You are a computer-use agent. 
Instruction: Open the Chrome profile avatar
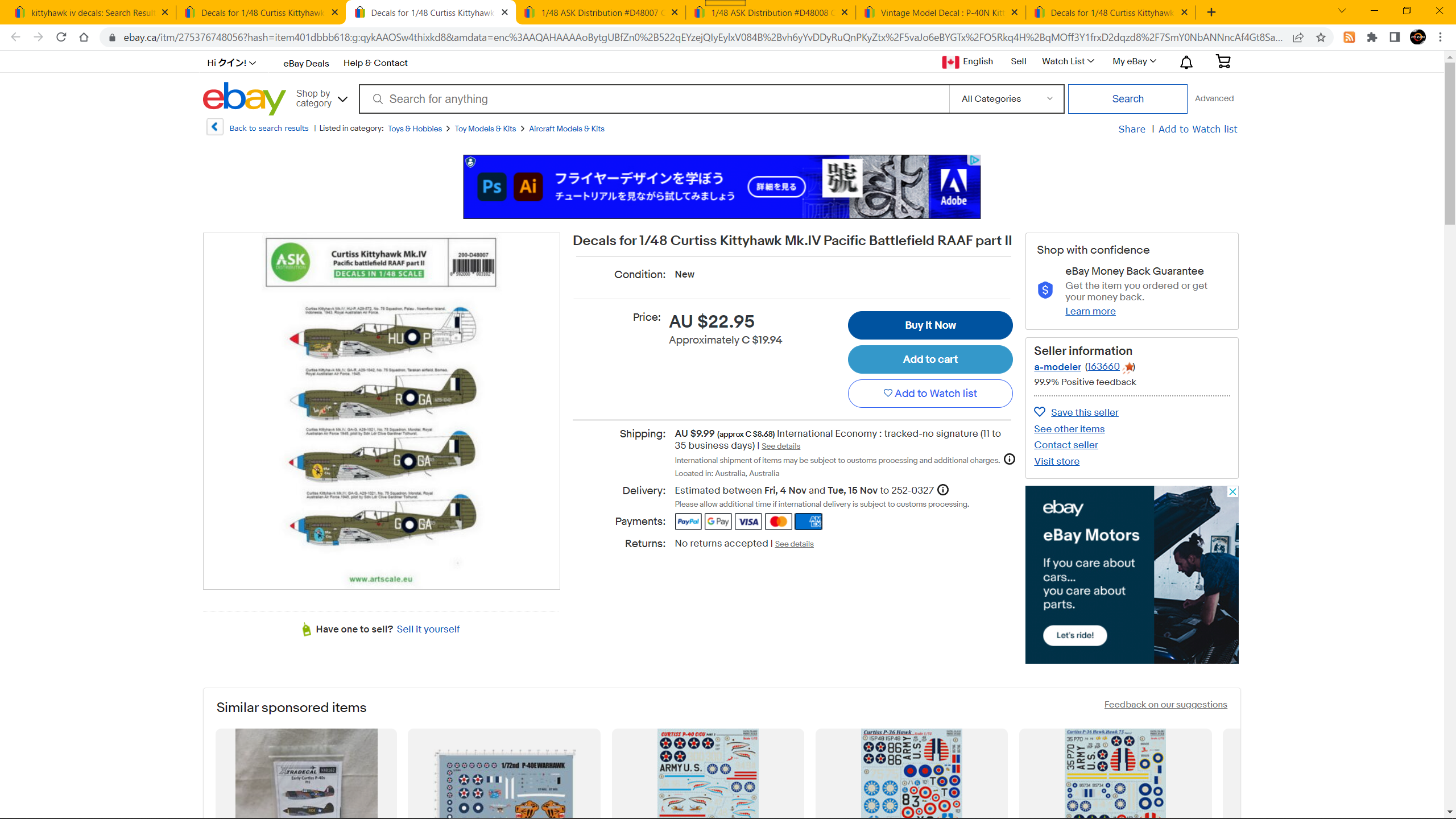coord(1417,38)
